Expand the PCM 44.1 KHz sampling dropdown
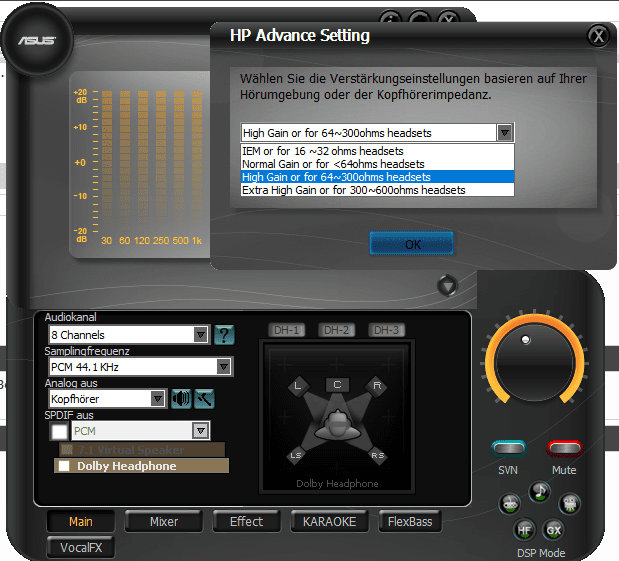 coord(224,367)
